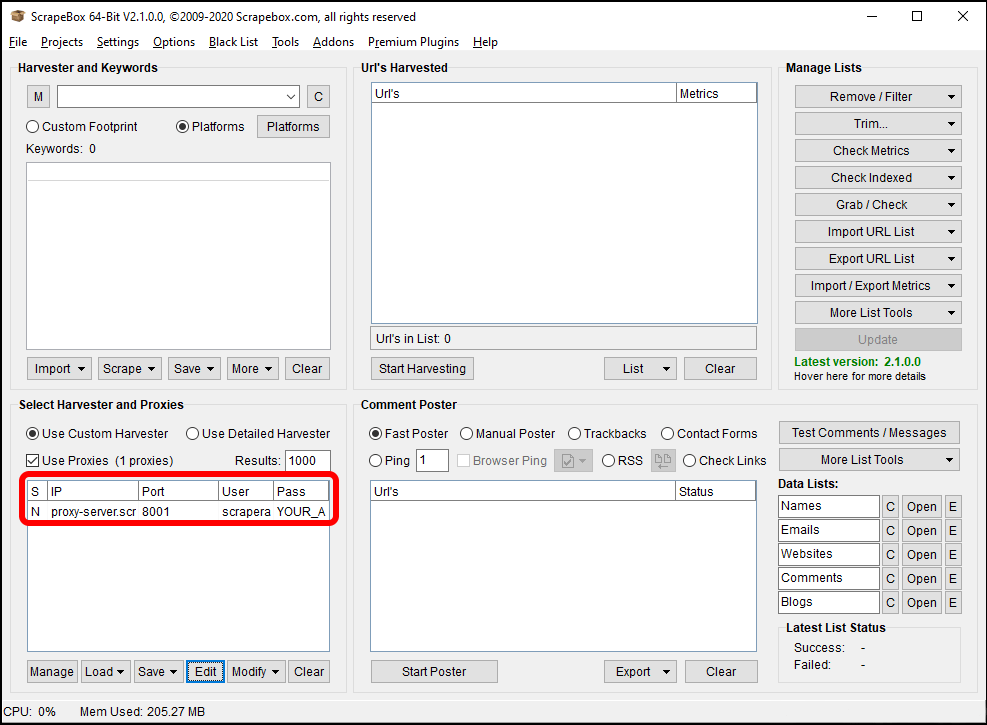Open the Load dropdown for proxies
This screenshot has height=725, width=987.
[x=105, y=671]
